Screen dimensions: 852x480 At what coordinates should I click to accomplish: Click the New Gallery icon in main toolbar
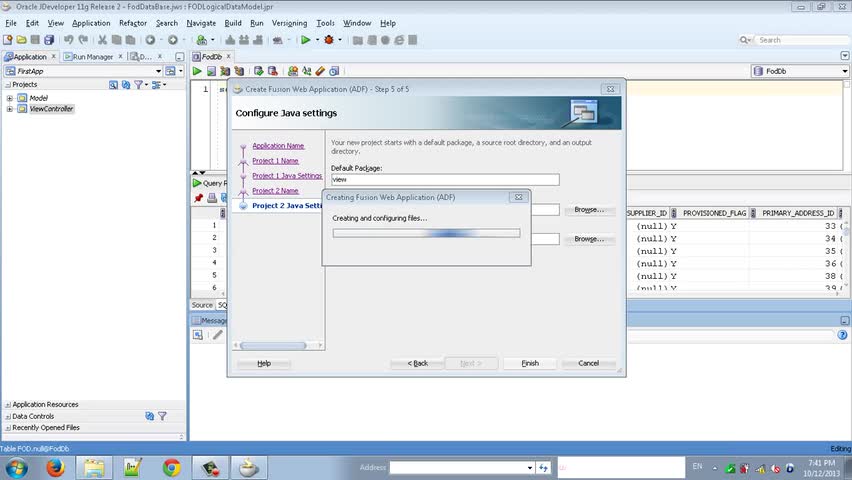click(x=8, y=40)
